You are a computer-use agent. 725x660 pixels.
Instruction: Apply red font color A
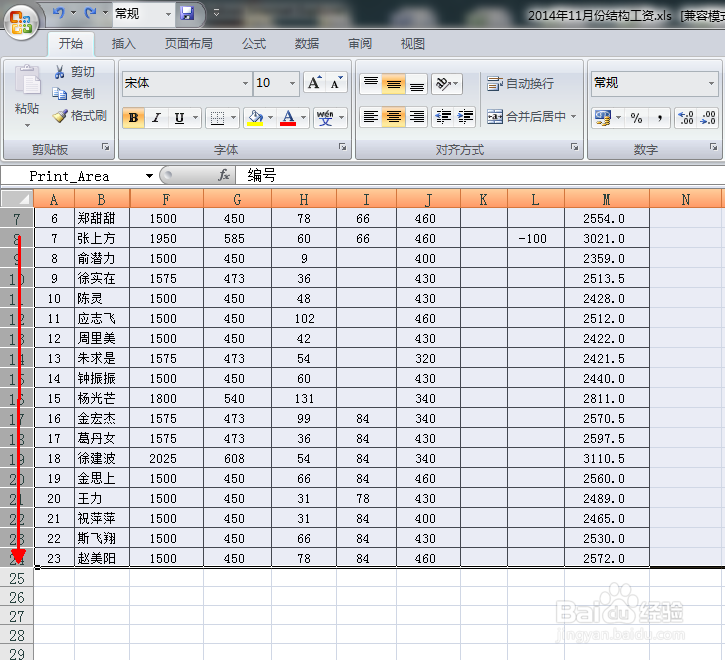(288, 118)
